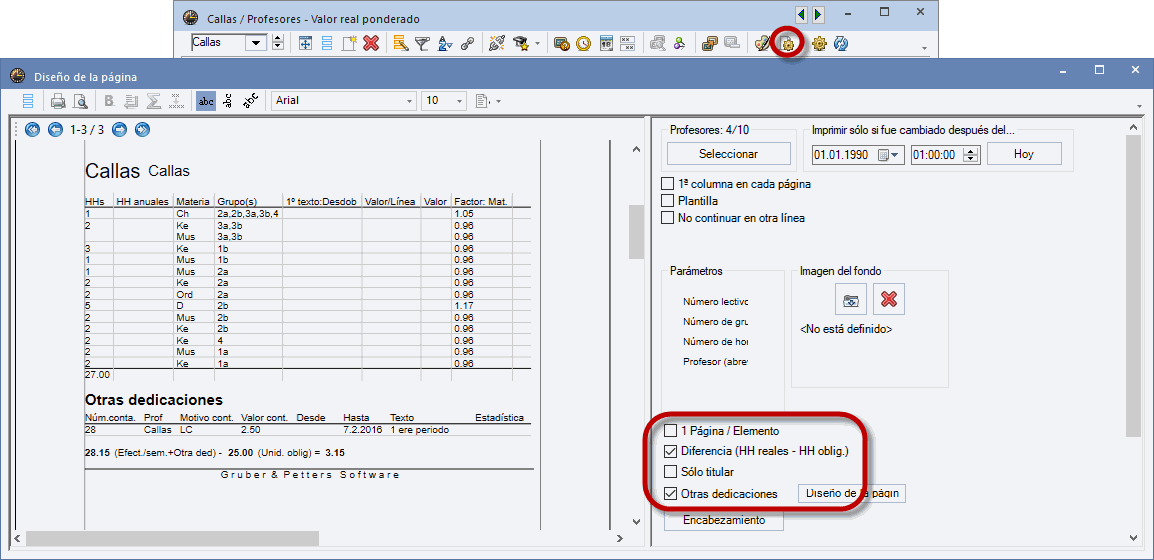Click the chain link icon in Callas toolbar

point(467,43)
